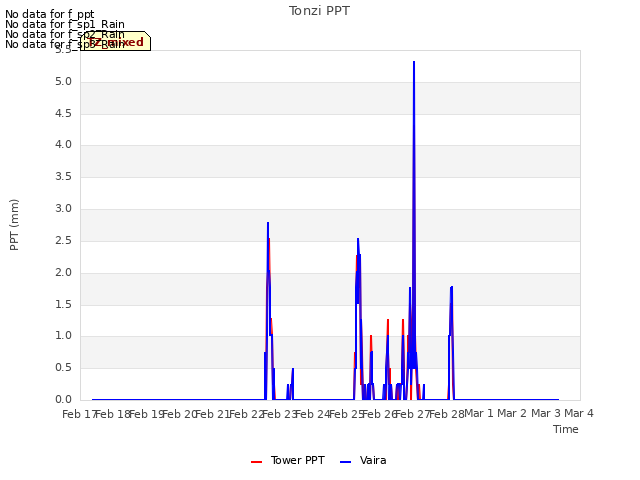Click the 0.5 y-axis tick label

[x=63, y=368]
